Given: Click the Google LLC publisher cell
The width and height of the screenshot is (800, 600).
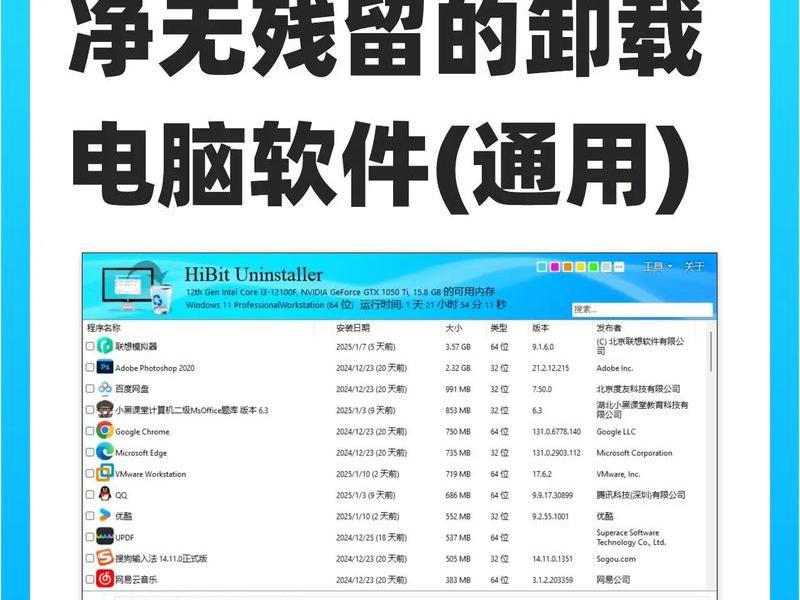Looking at the screenshot, I should click(x=616, y=432).
